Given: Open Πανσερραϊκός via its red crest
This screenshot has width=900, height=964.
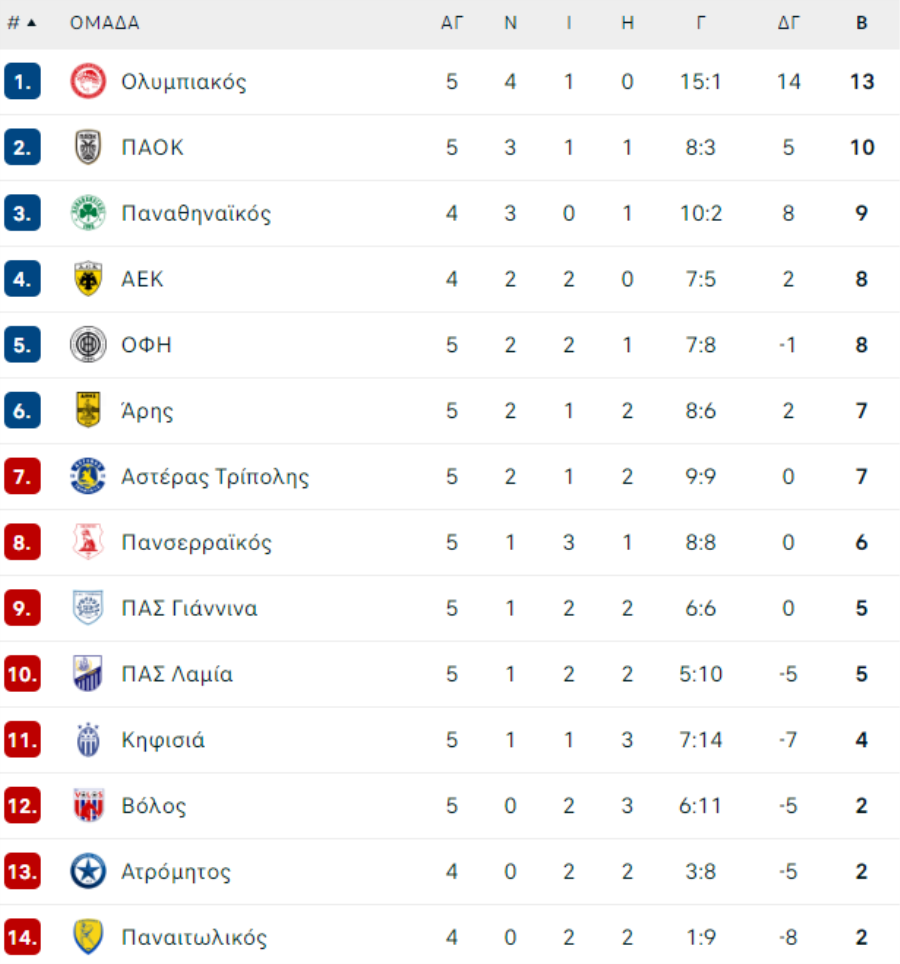Looking at the screenshot, I should [x=88, y=542].
